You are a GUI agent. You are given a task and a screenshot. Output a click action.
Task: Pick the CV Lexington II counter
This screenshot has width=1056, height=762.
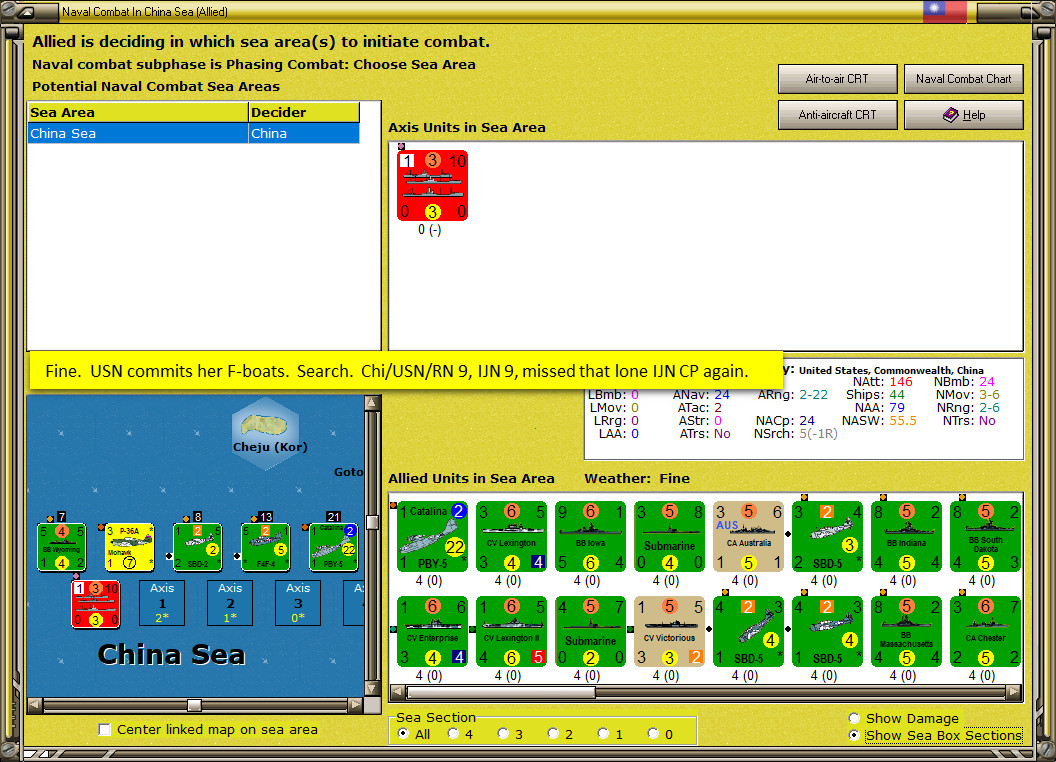511,631
